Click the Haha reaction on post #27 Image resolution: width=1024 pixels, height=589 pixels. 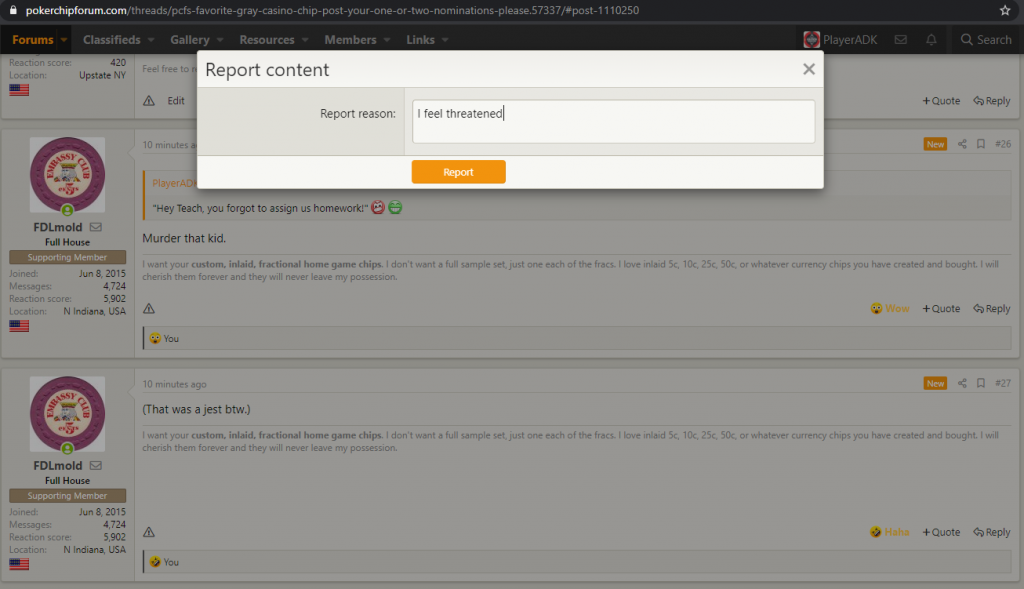click(x=889, y=532)
